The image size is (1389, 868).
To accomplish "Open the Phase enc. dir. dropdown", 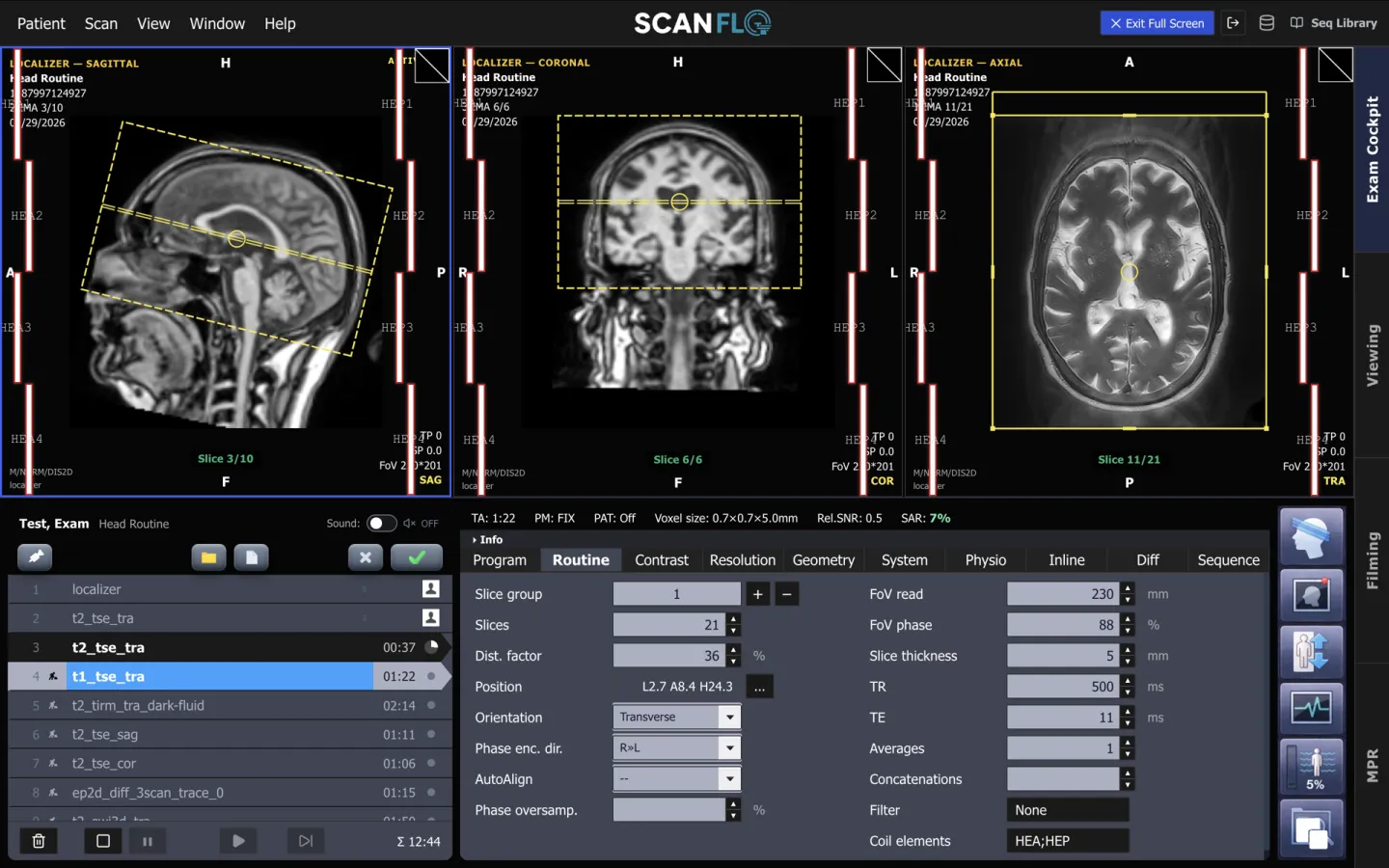I will point(677,748).
